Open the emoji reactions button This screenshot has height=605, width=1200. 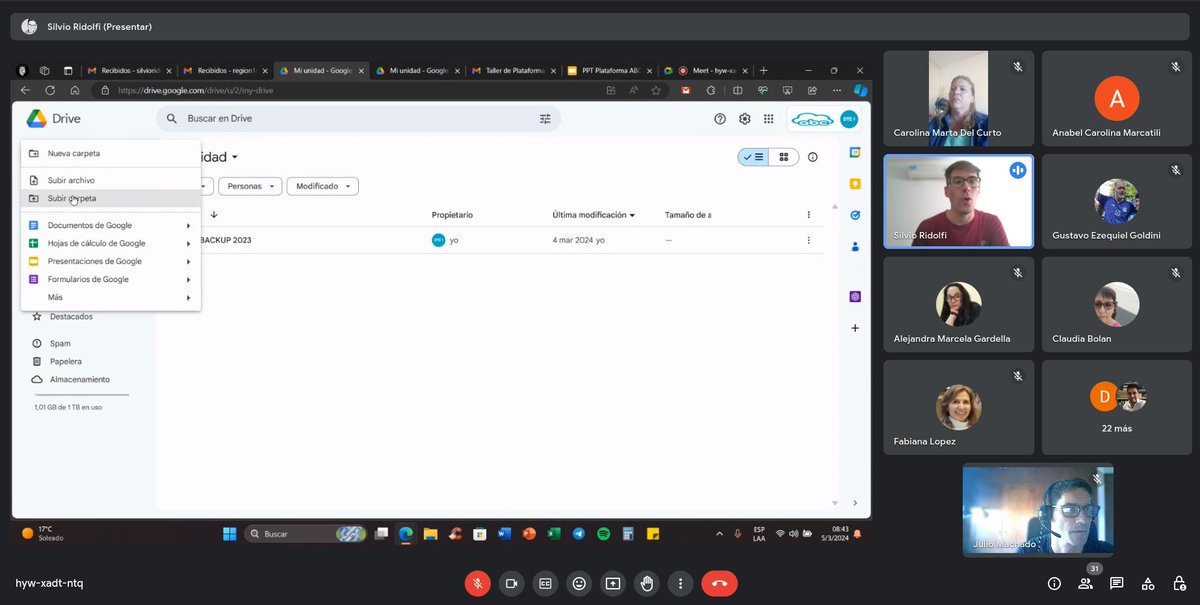pos(579,583)
